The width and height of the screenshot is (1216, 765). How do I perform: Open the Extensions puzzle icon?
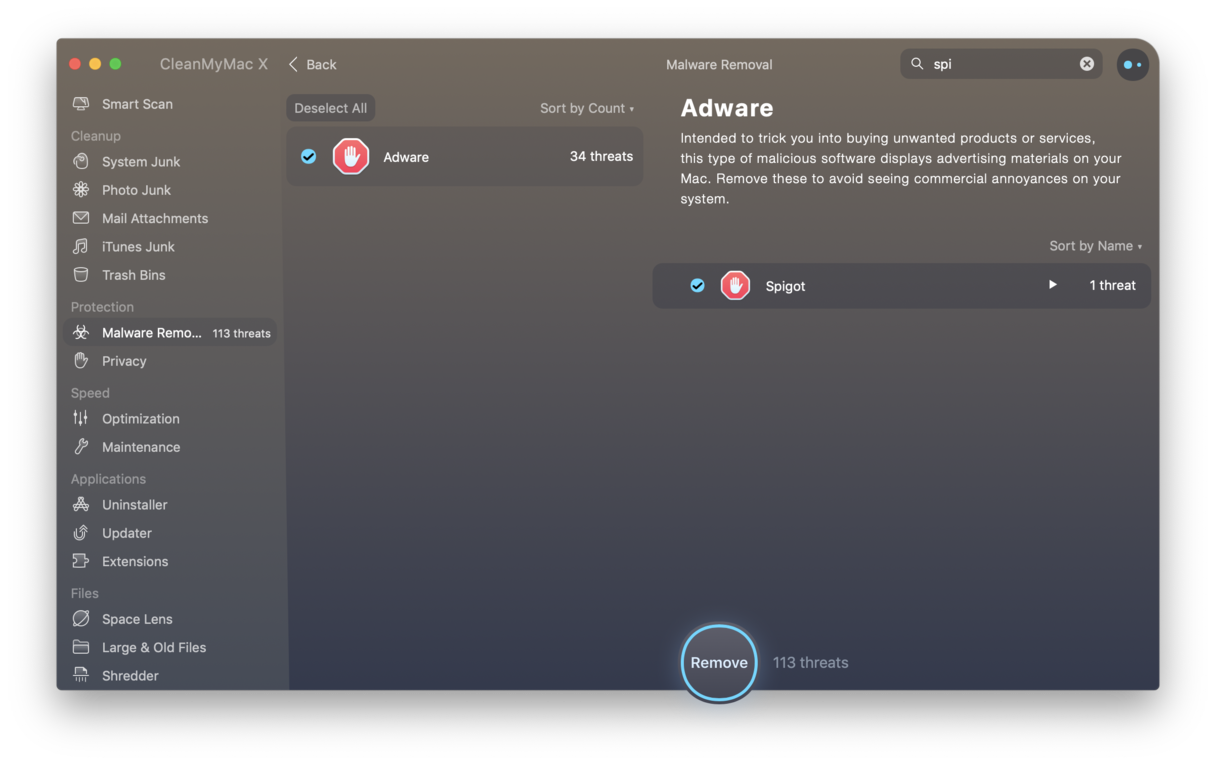[81, 561]
